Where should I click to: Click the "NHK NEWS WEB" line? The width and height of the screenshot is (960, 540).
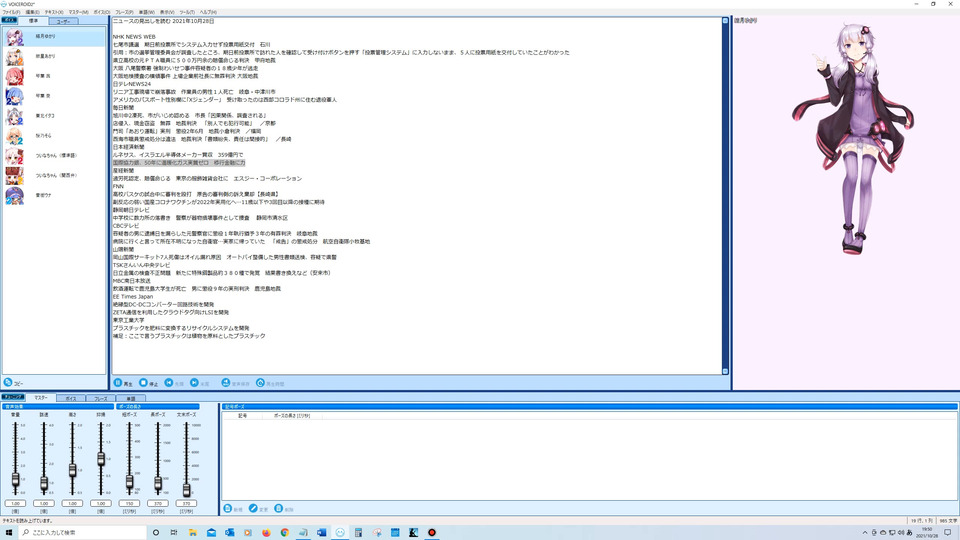134,37
